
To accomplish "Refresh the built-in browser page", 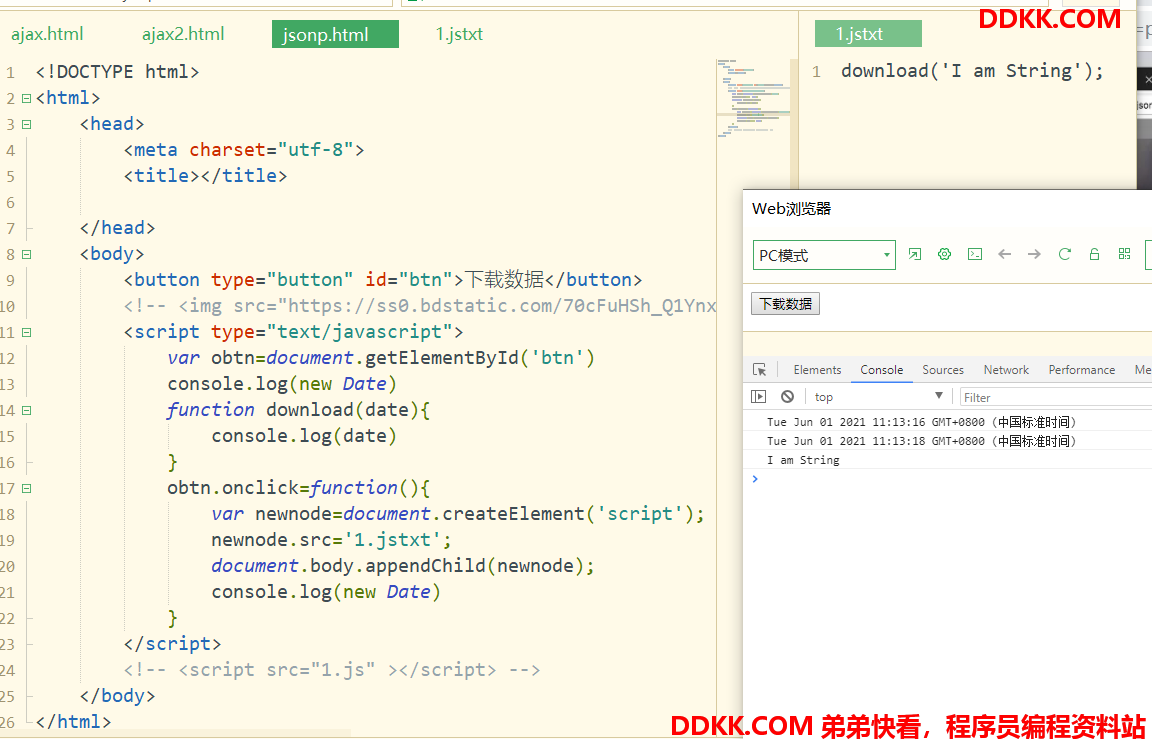I will [1064, 254].
